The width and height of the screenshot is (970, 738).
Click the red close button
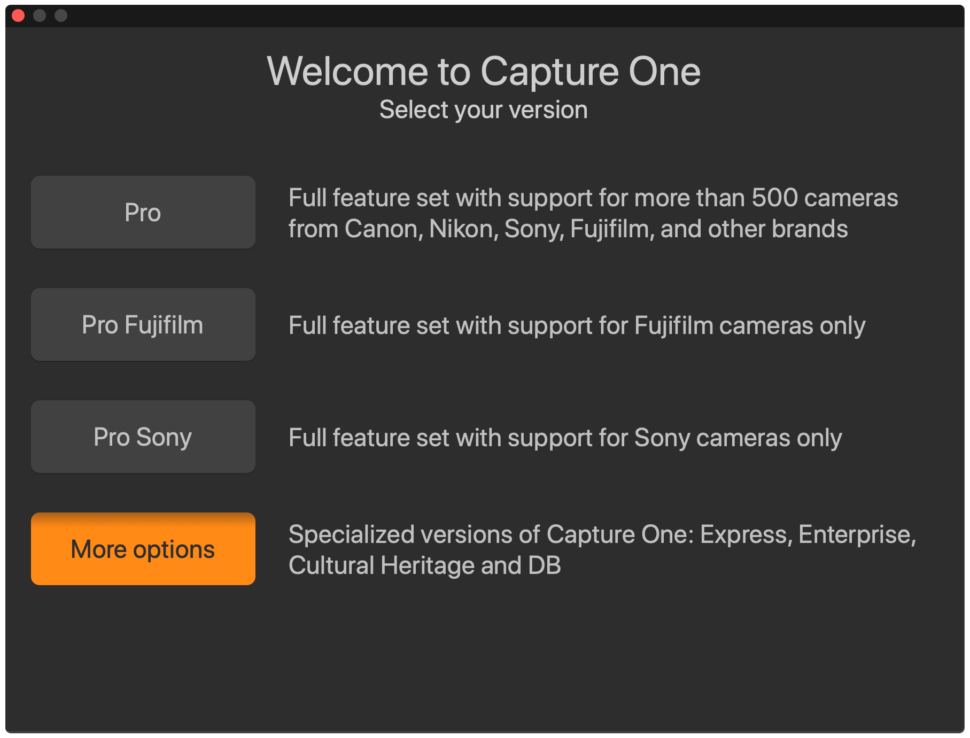(x=17, y=15)
